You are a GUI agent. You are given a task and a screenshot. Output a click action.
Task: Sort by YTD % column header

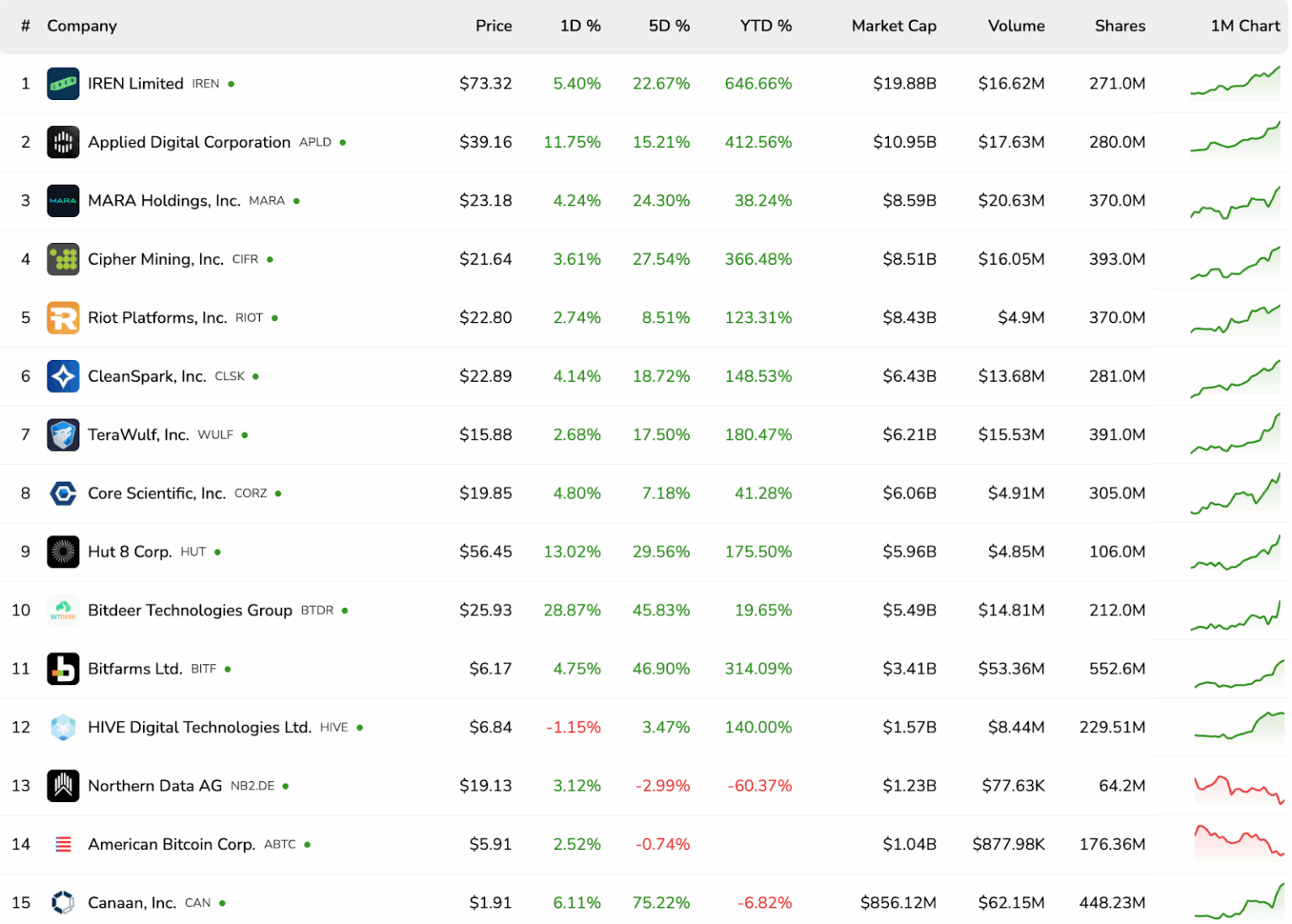[x=765, y=26]
